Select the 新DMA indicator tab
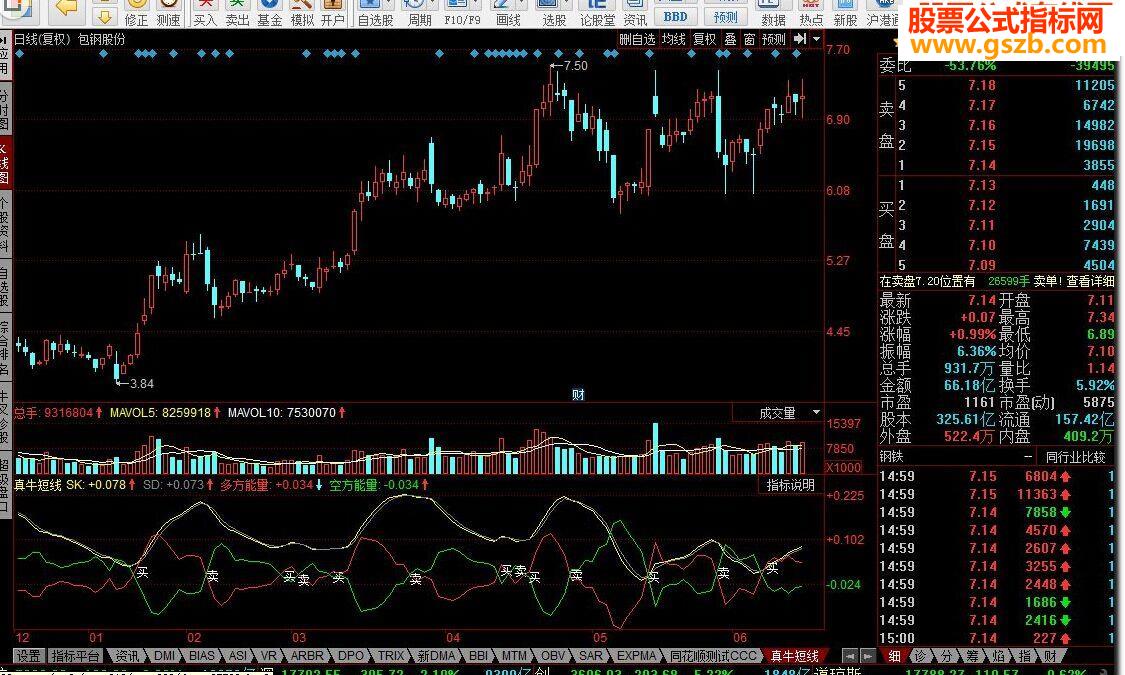1125x675 pixels. coord(436,656)
